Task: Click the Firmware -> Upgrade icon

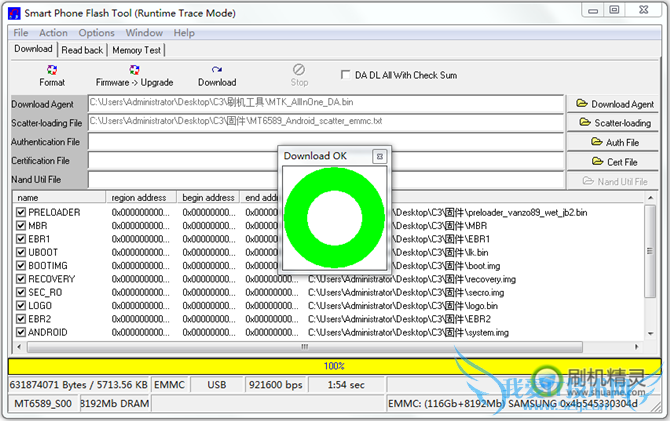Action: tap(134, 74)
